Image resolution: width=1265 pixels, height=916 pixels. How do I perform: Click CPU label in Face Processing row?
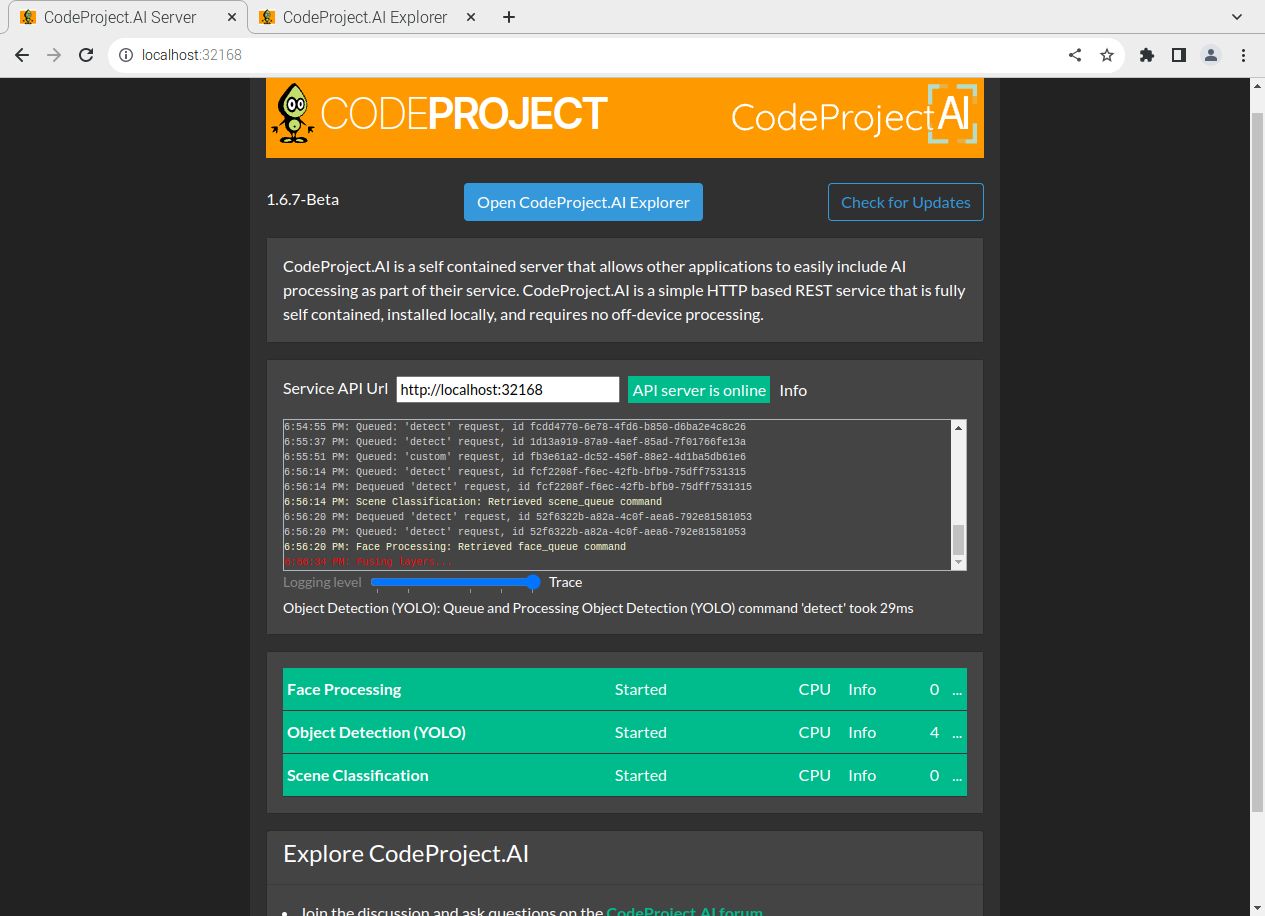point(815,690)
